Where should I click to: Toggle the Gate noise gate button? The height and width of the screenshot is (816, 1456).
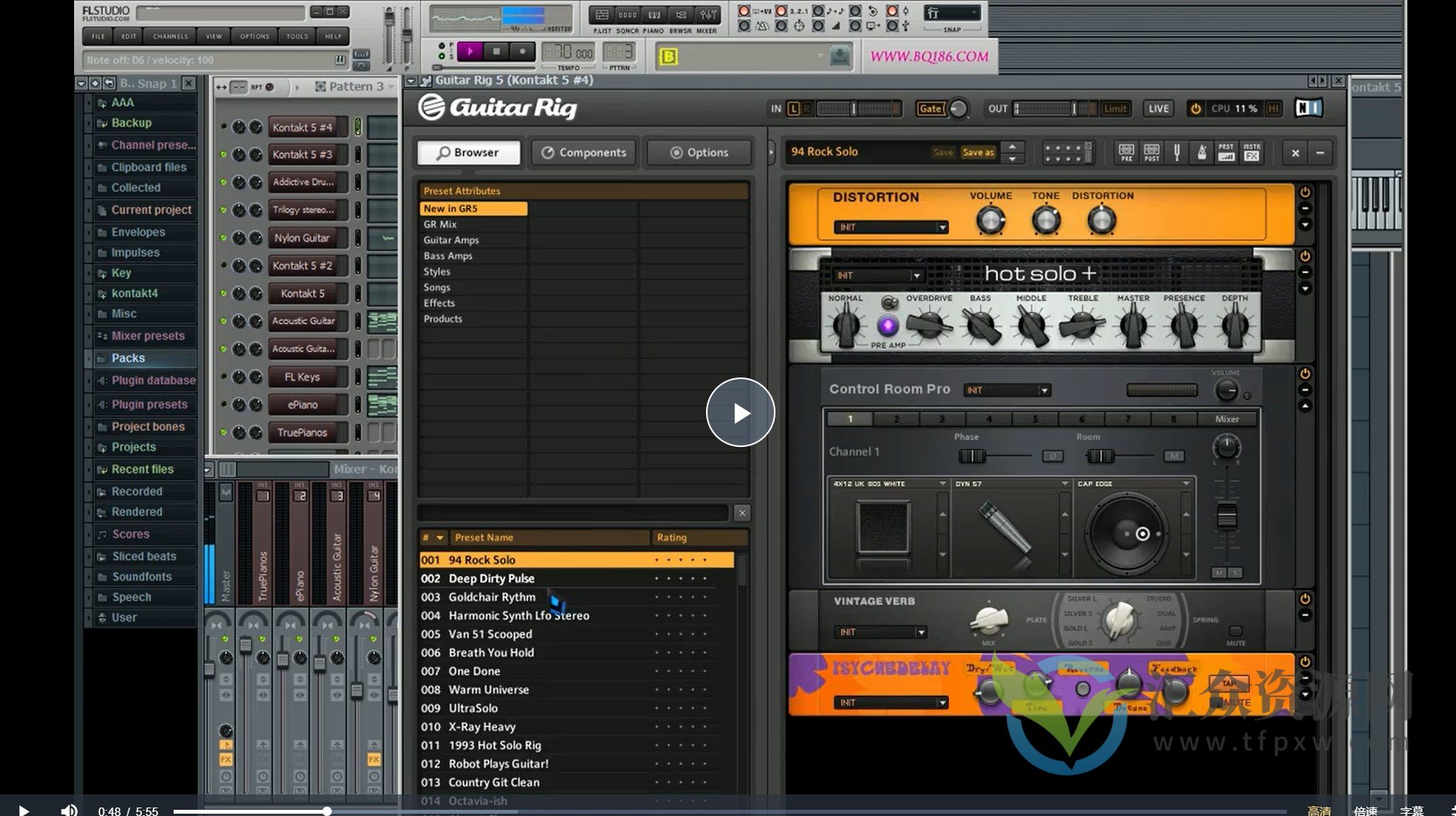[930, 109]
